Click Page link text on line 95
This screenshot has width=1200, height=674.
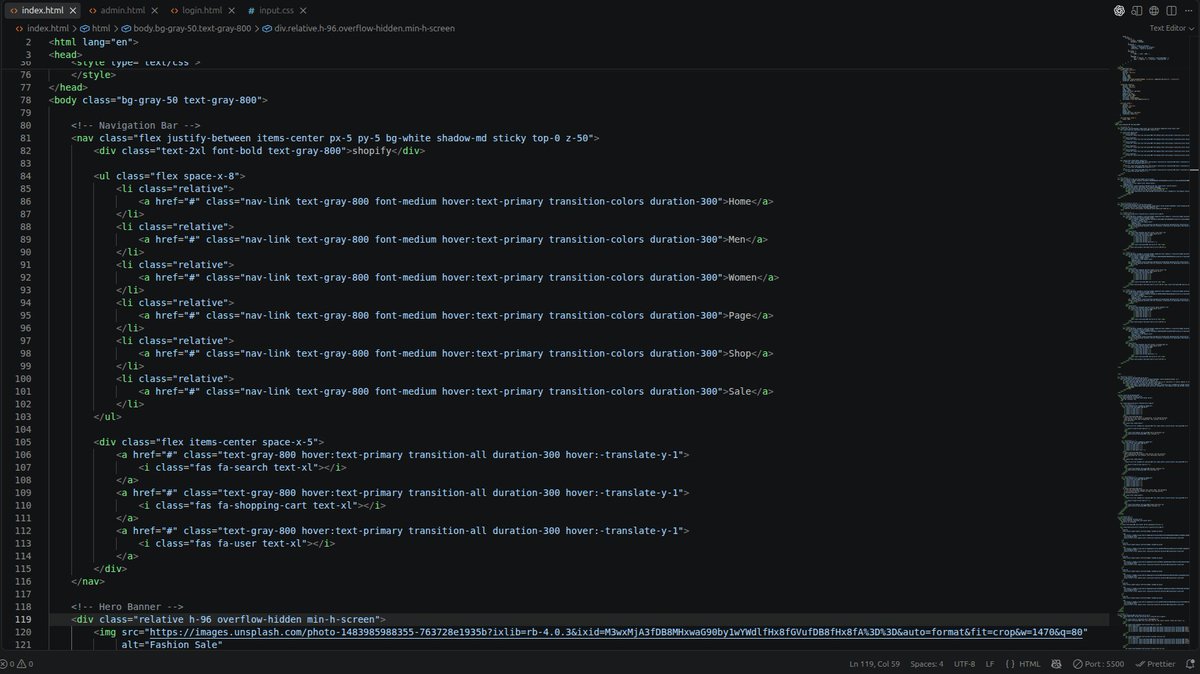pos(739,315)
